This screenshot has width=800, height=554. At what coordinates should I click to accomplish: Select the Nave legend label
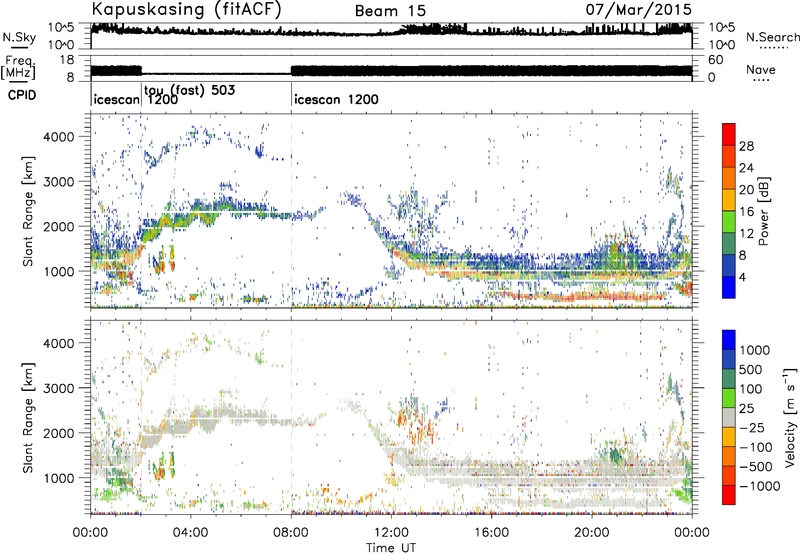point(760,69)
